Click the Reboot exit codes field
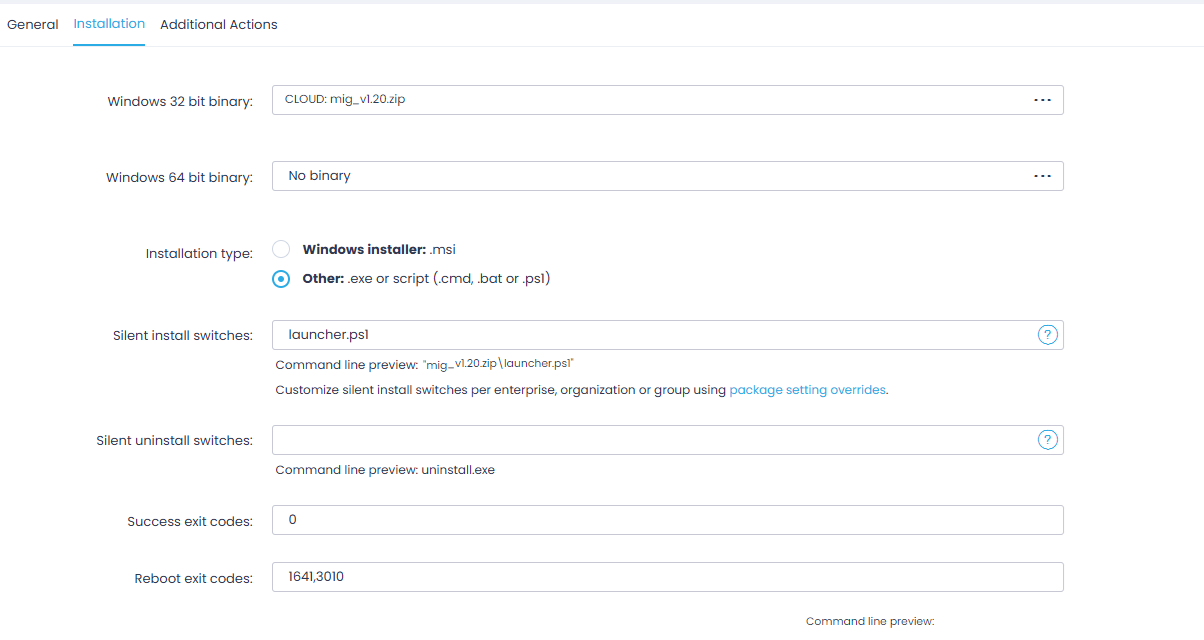 667,577
